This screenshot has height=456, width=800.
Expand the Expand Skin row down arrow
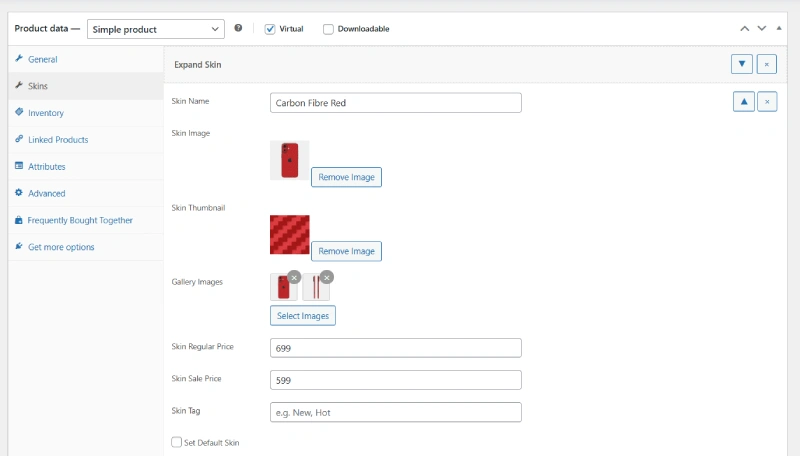point(742,64)
